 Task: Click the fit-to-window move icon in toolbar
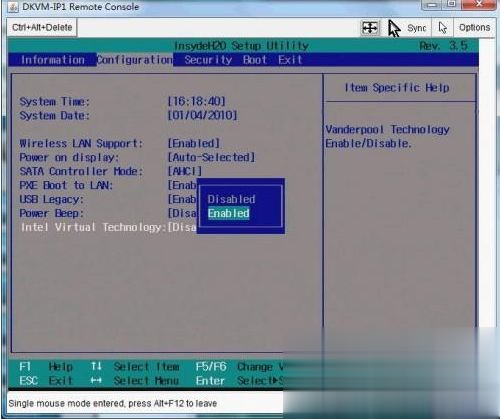370,28
